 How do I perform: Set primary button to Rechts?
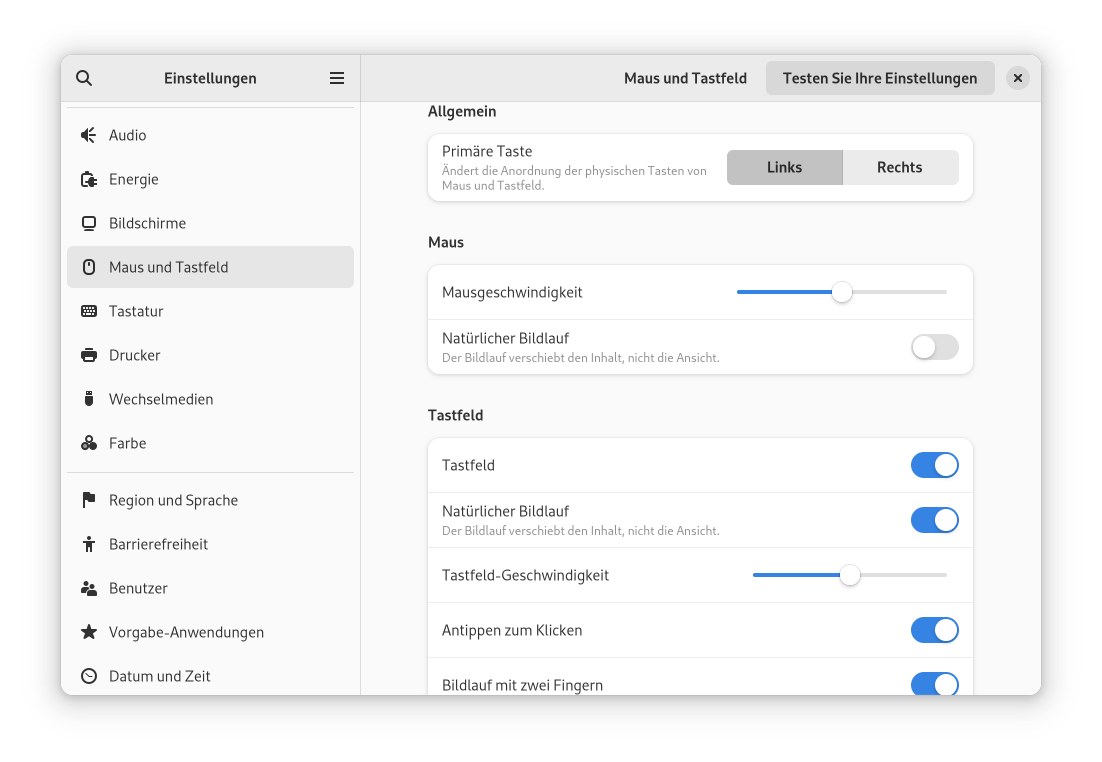899,167
